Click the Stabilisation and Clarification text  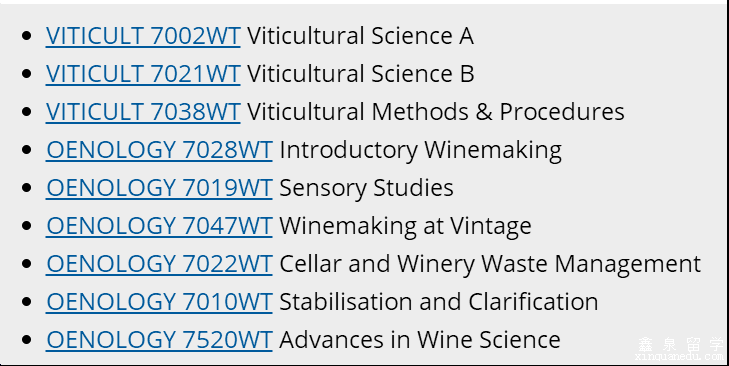439,302
